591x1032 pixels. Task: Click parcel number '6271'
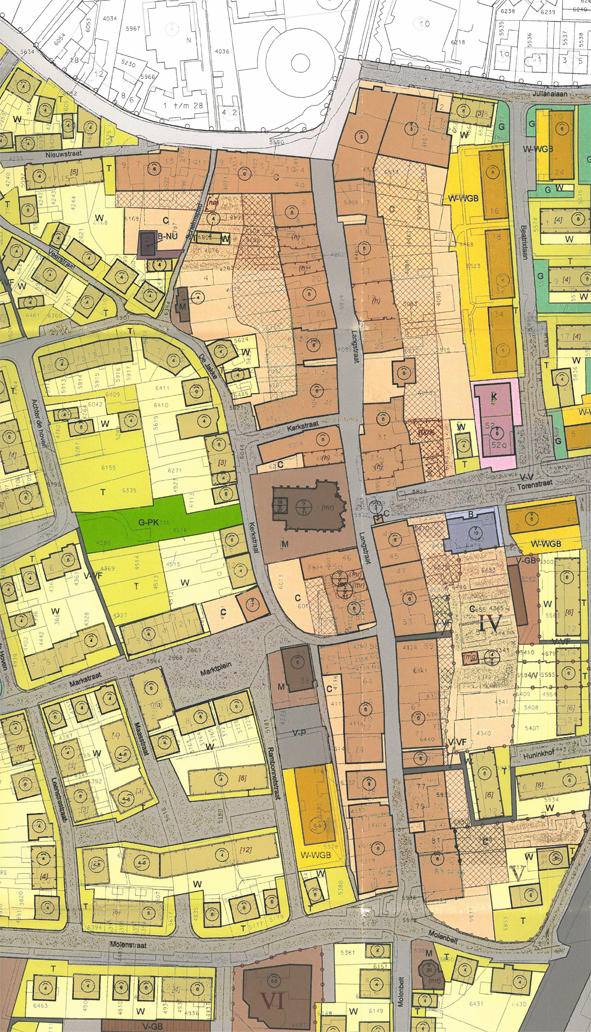pos(174,471)
